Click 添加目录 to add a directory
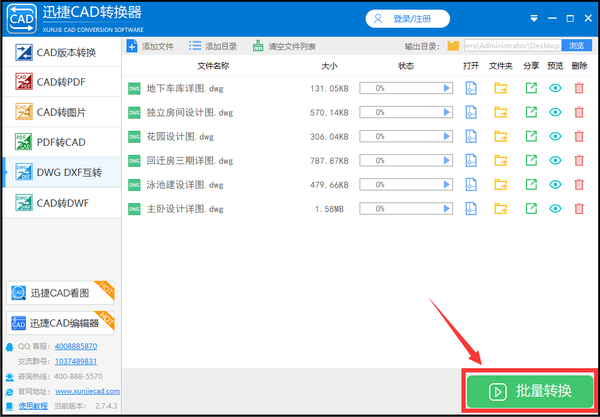 pos(213,46)
